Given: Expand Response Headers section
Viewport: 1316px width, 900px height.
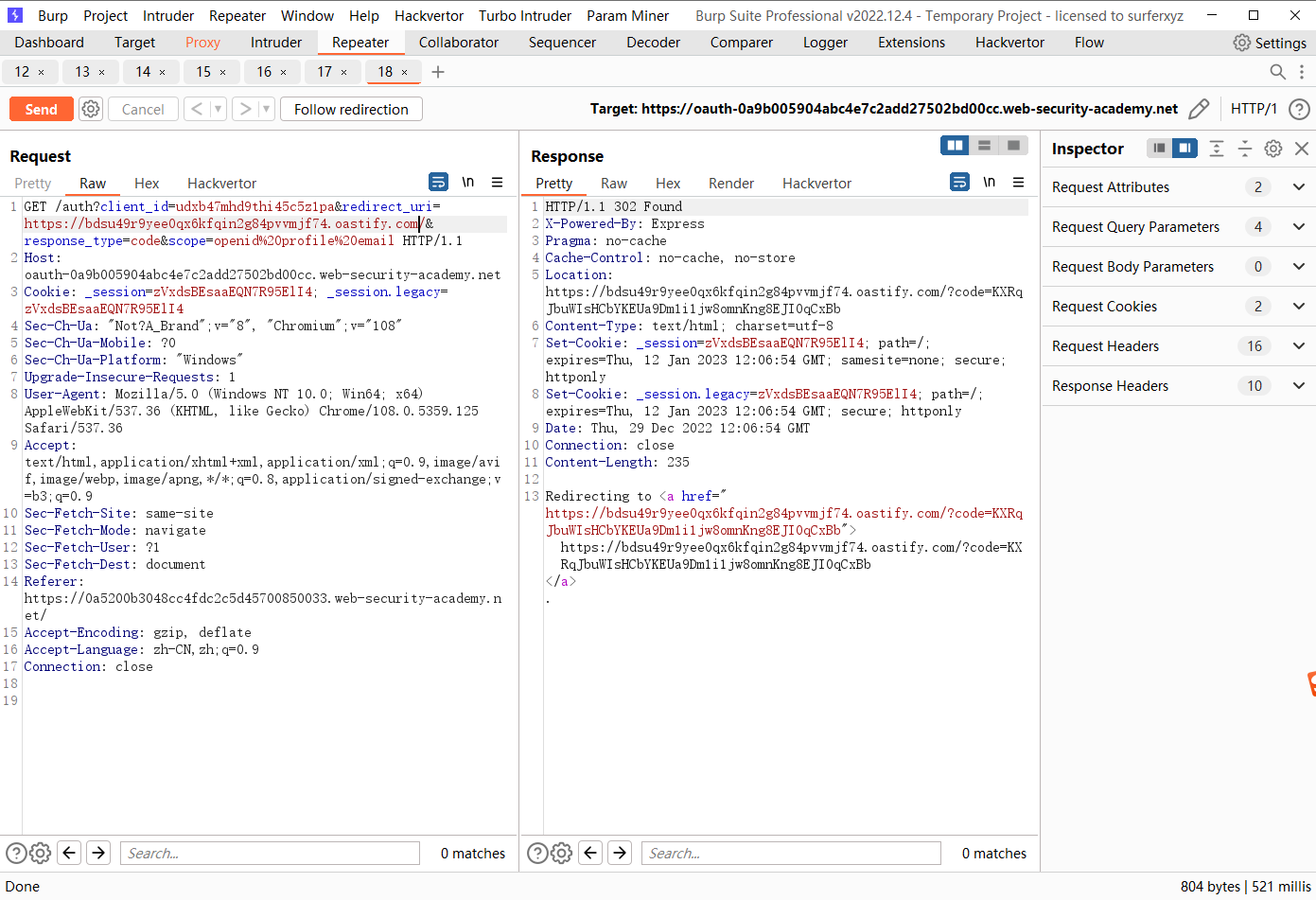Looking at the screenshot, I should click(1299, 385).
